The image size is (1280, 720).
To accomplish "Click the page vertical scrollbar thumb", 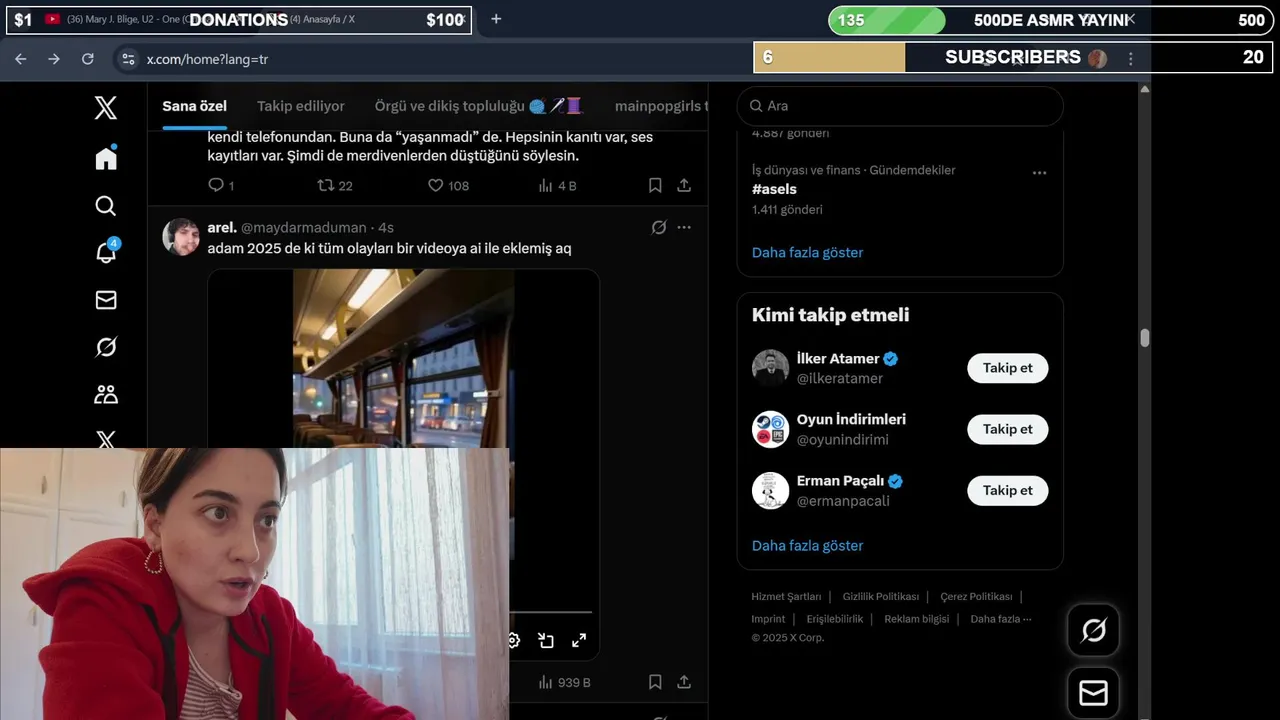I will click(x=1144, y=338).
